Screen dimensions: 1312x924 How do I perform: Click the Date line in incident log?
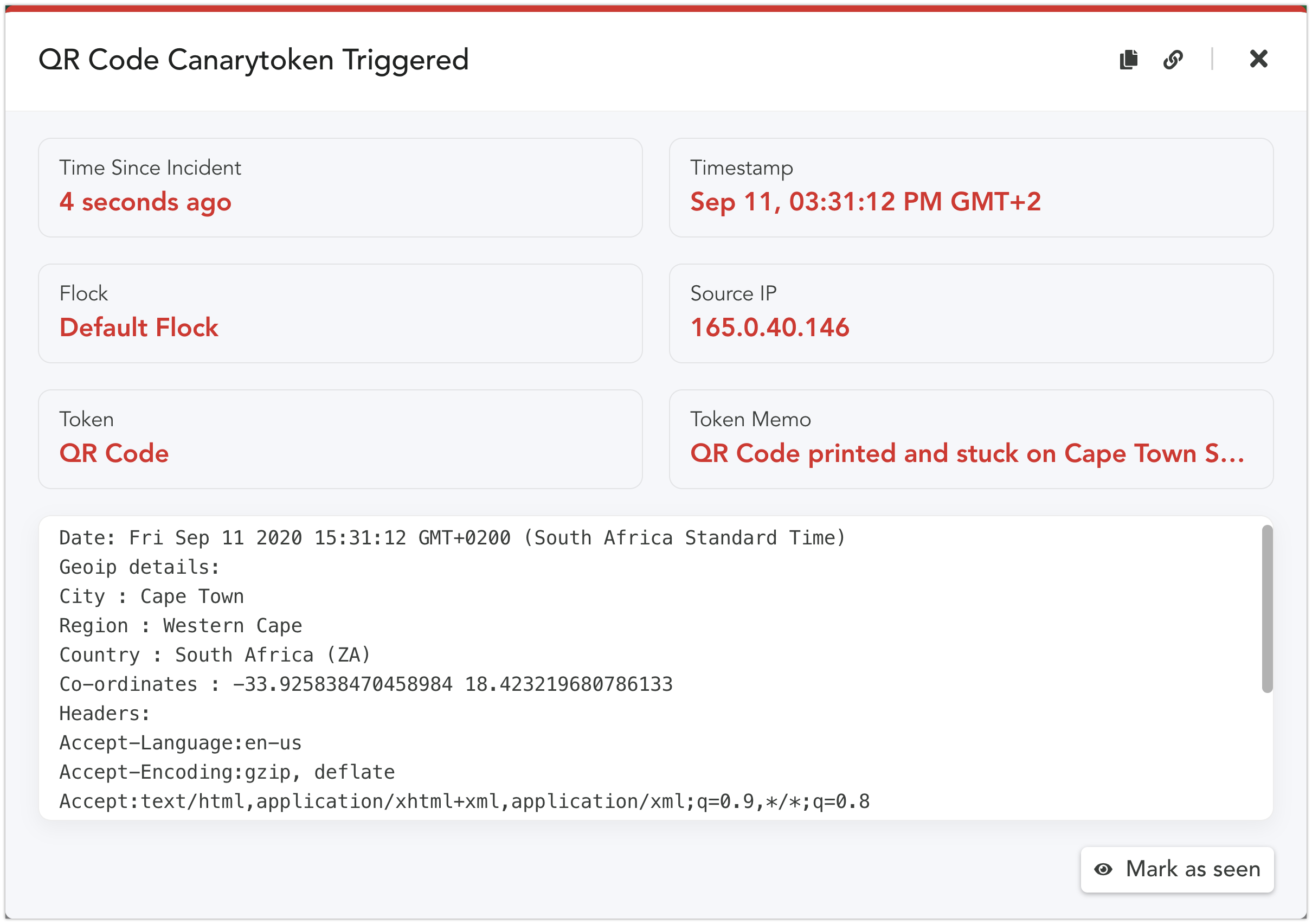(x=452, y=538)
